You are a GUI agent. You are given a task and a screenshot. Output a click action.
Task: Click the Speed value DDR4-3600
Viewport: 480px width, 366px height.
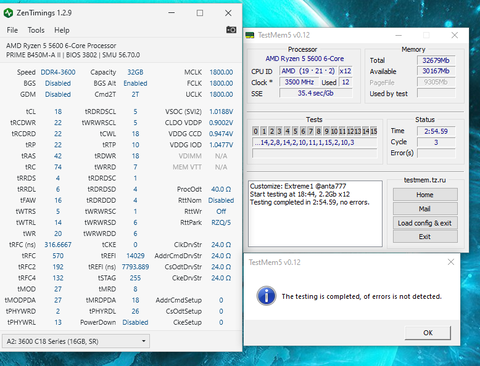coord(58,72)
